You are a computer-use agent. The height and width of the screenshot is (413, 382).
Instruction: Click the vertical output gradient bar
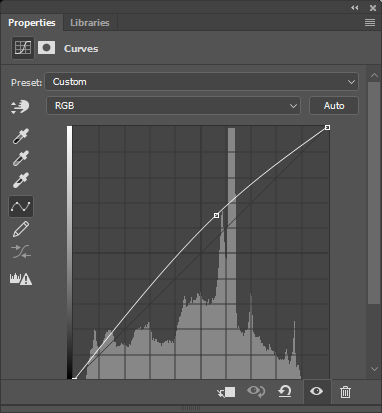[69, 252]
